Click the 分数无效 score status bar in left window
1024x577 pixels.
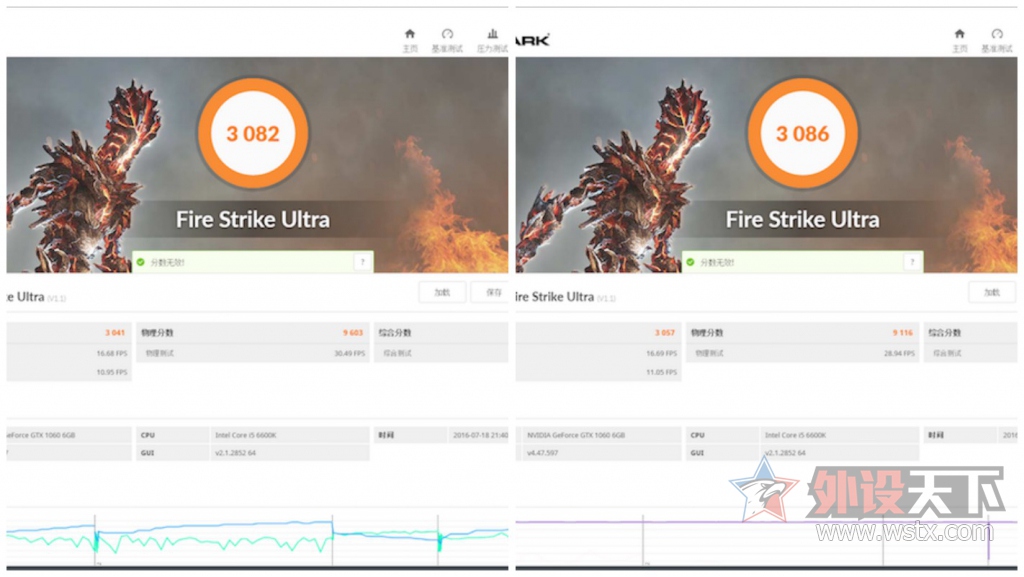point(253,262)
